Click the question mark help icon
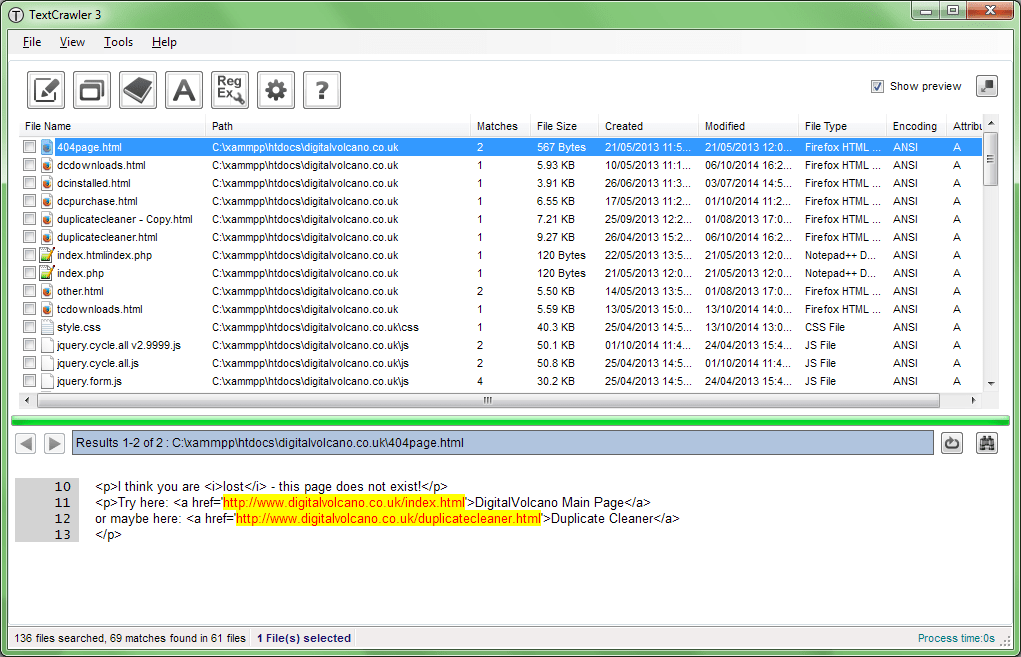Viewport: 1021px width, 657px height. (x=321, y=89)
